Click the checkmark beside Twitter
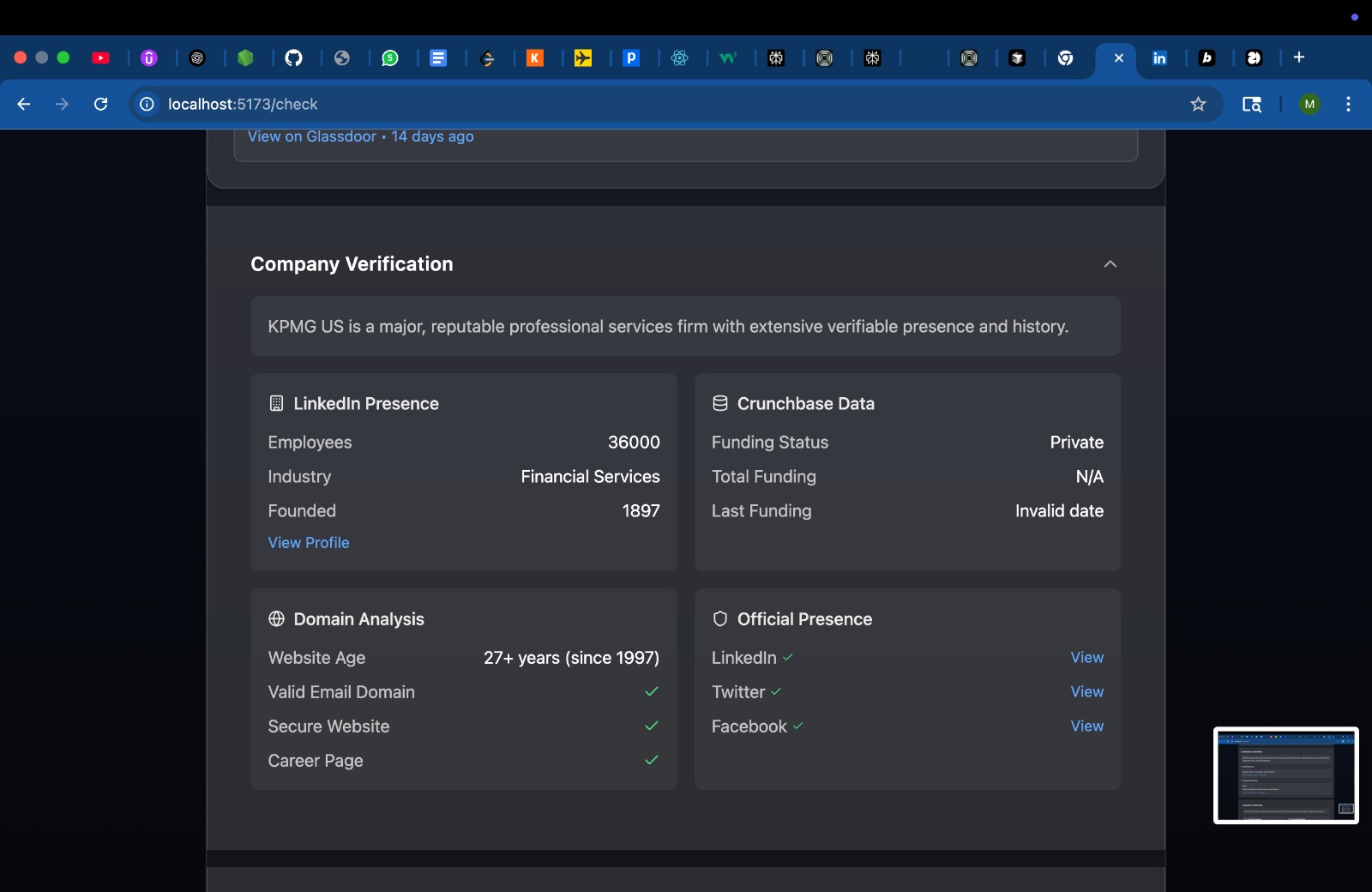Viewport: 1372px width, 892px height. 776,691
